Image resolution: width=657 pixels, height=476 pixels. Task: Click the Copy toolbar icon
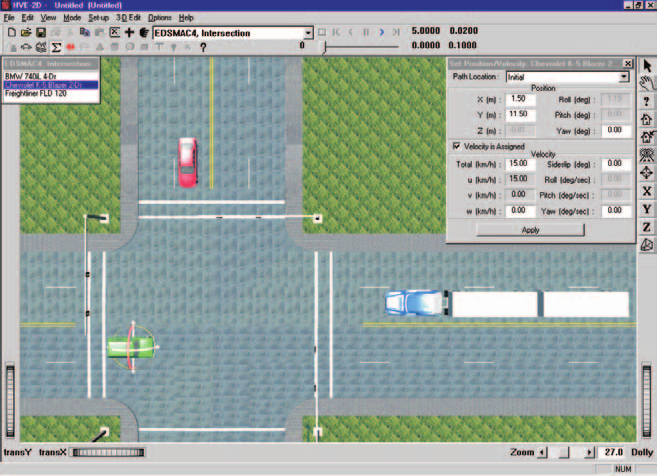[85, 32]
